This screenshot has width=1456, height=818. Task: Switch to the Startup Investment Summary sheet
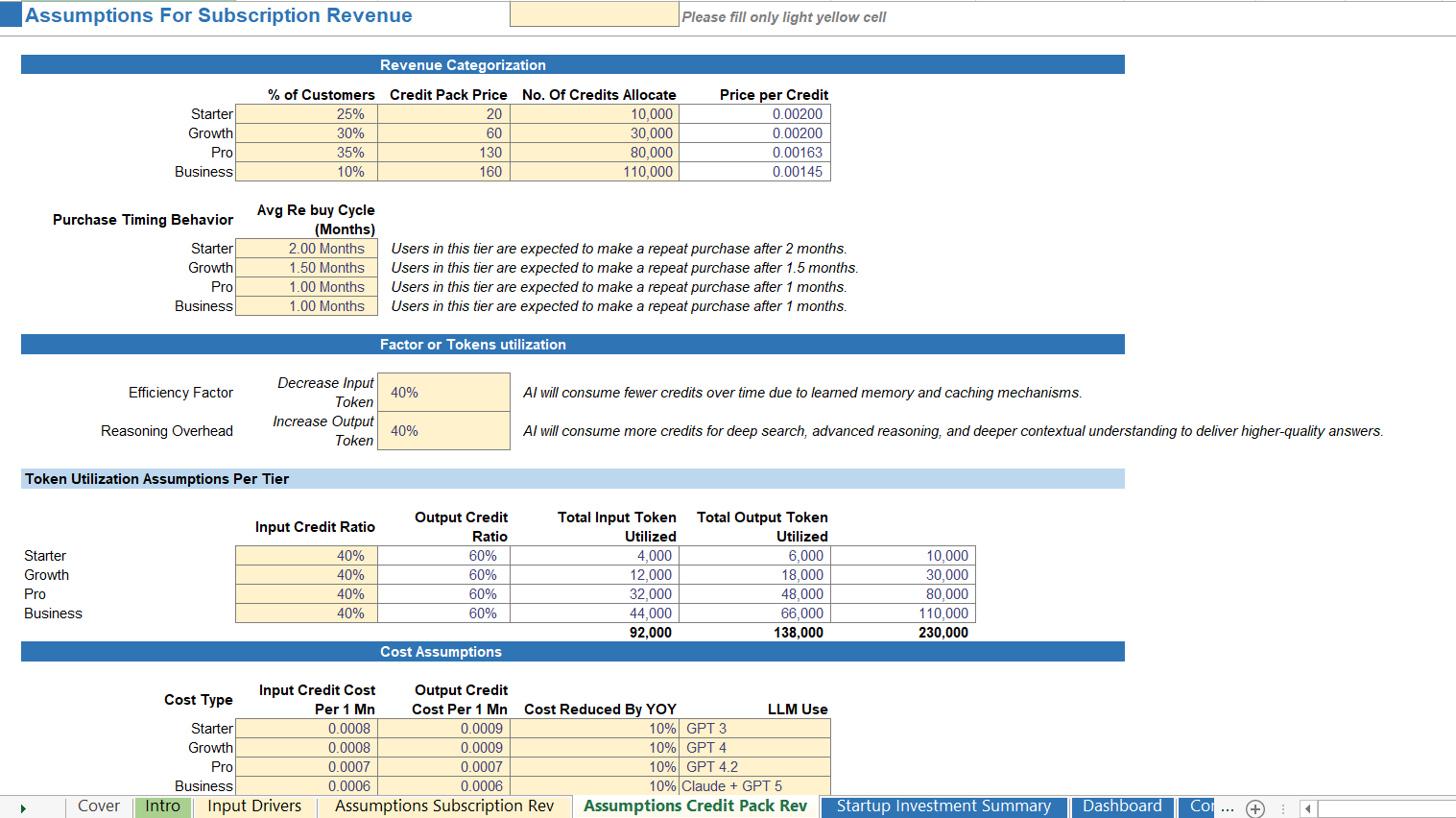943,806
